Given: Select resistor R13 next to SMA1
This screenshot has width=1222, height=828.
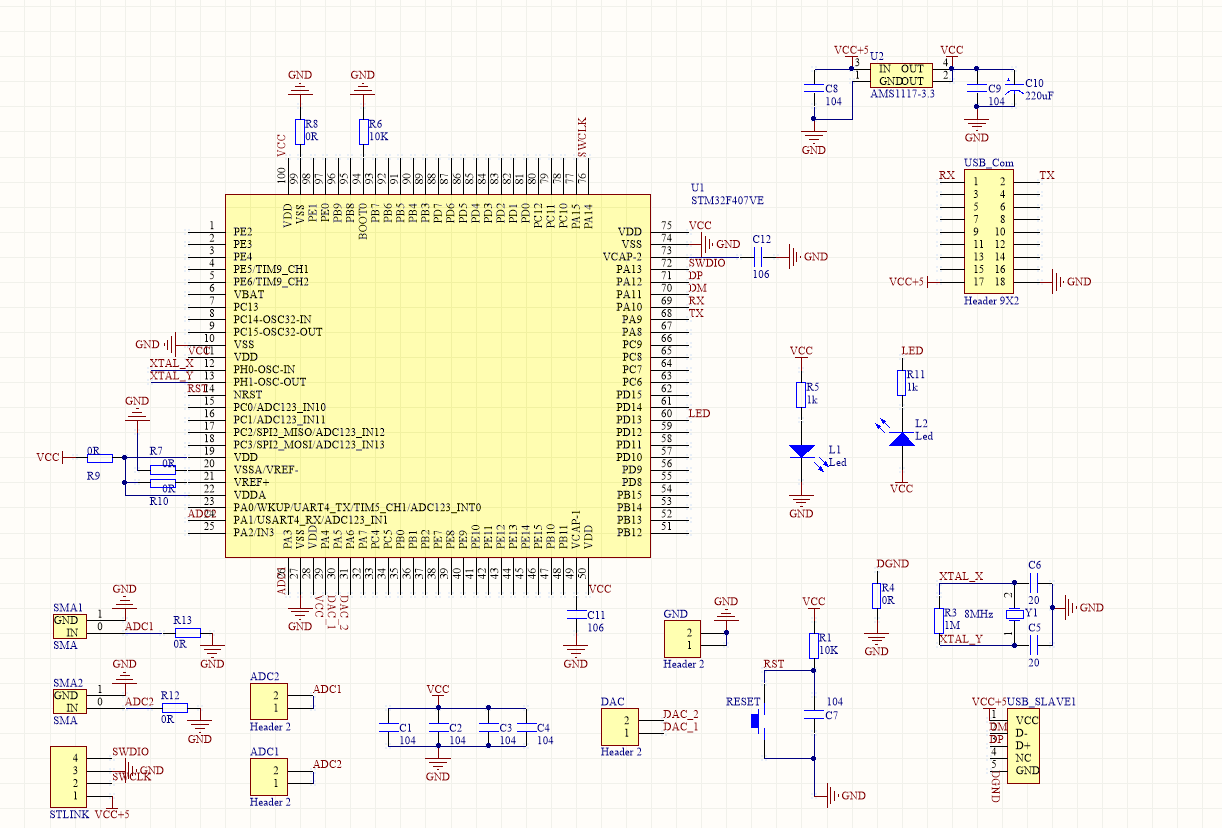Looking at the screenshot, I should click(x=187, y=632).
